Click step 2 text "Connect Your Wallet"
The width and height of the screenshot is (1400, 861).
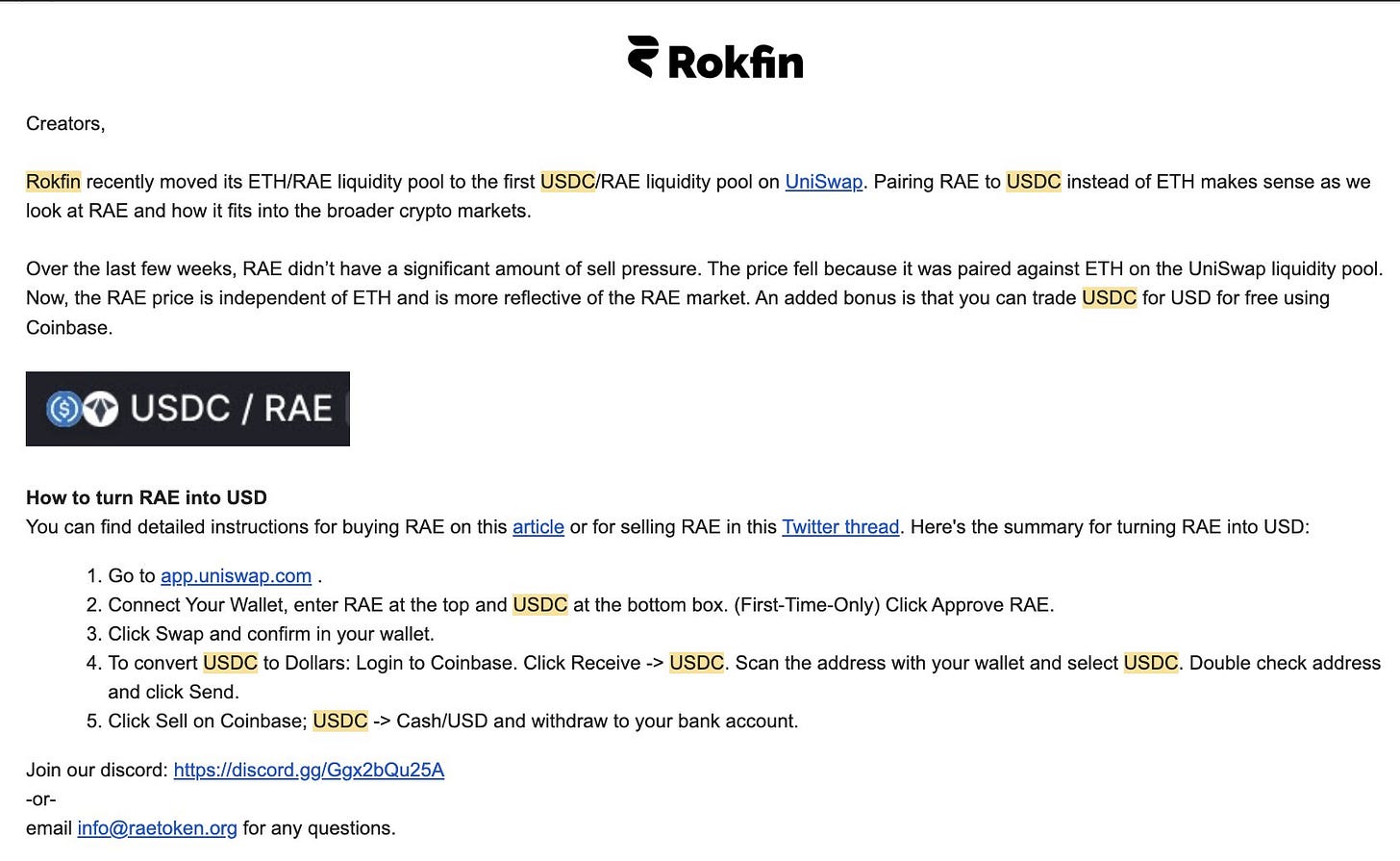click(x=196, y=605)
